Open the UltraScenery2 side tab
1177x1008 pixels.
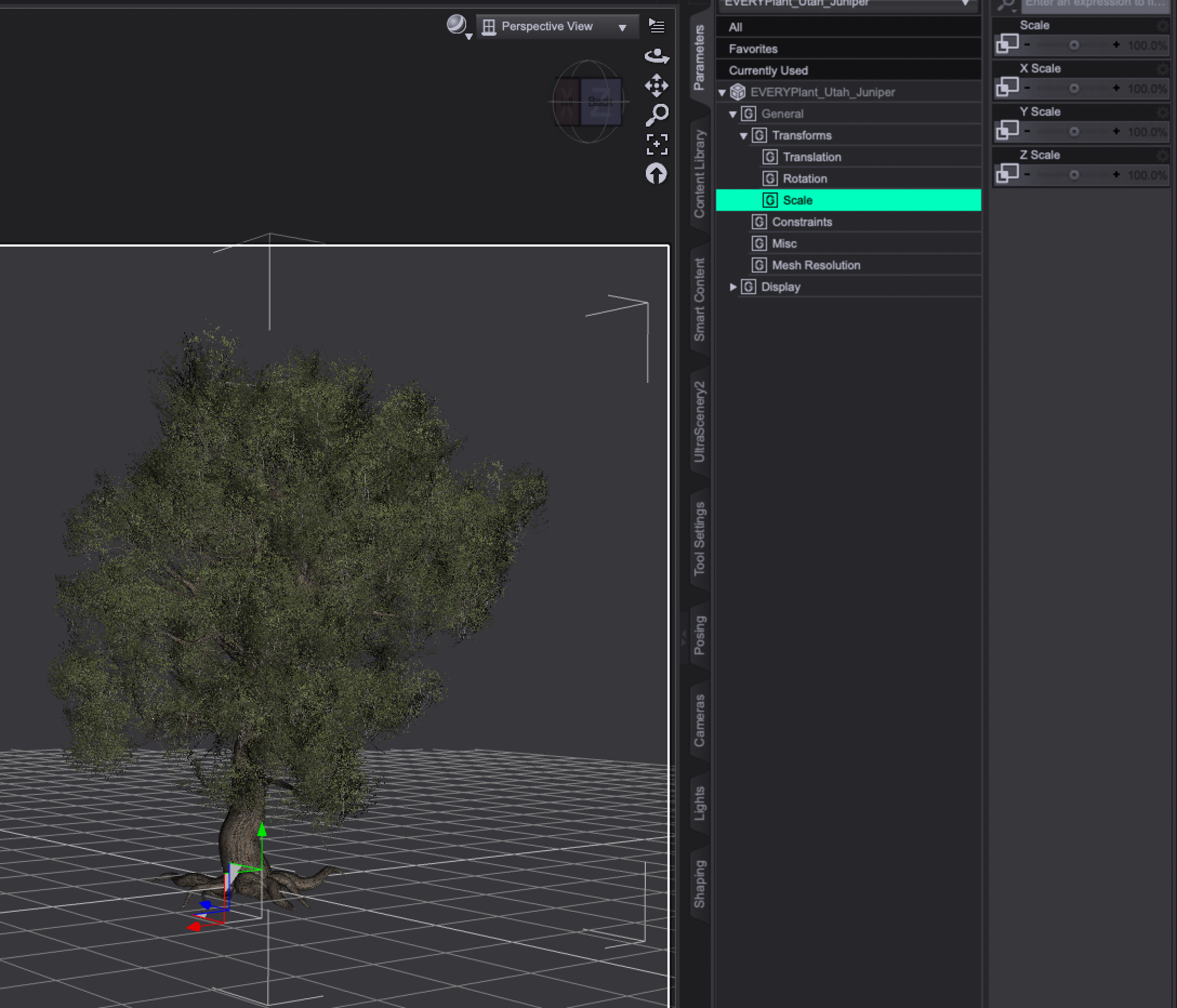tap(699, 421)
